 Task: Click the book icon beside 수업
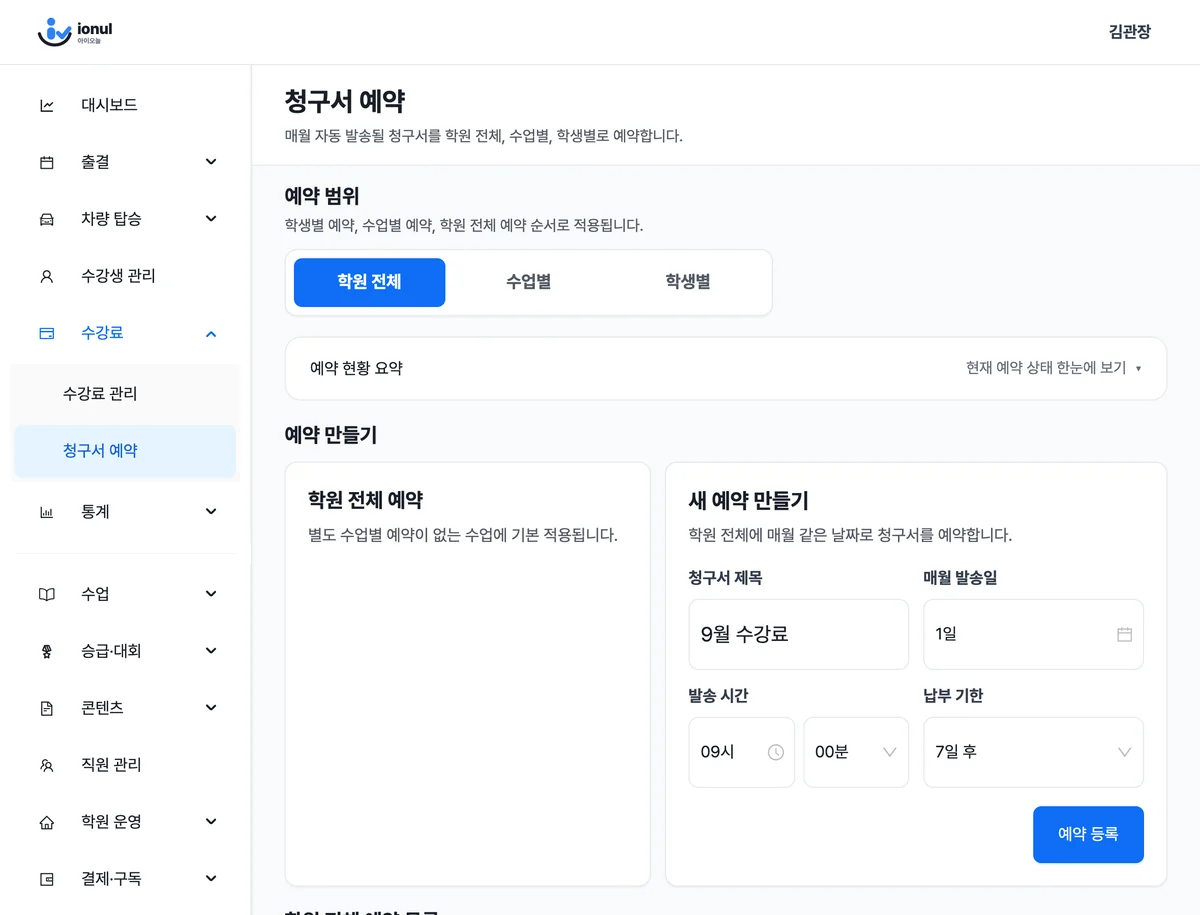coord(47,594)
